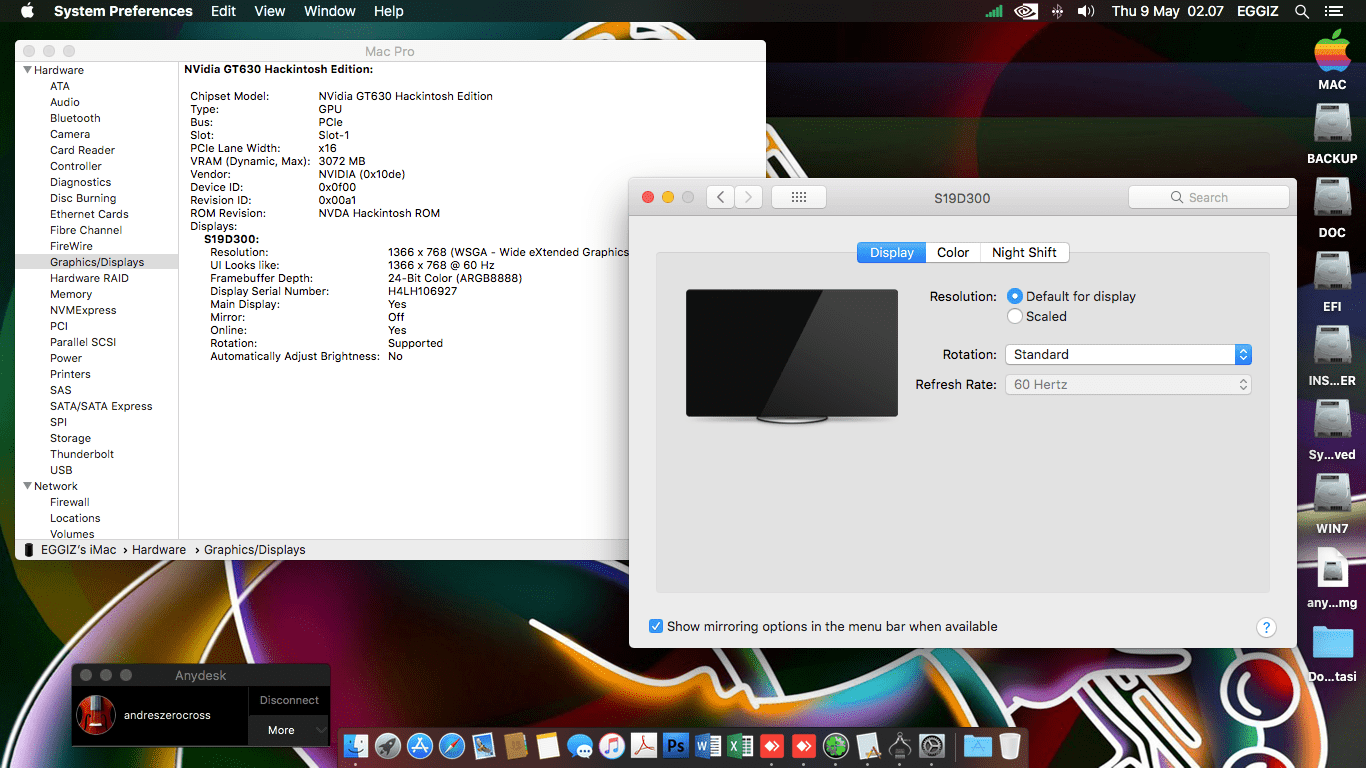Open Spotlight search magnifier

point(1302,11)
